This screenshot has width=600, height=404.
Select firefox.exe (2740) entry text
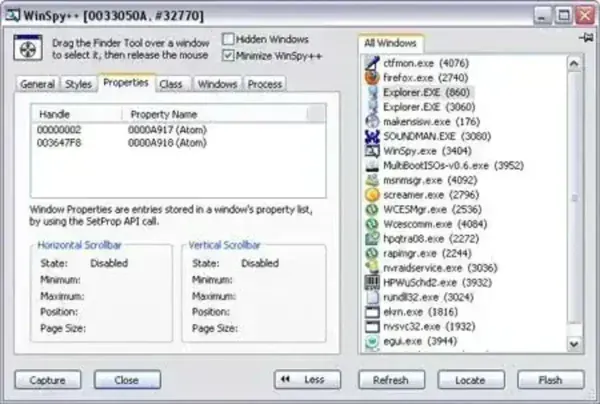coord(426,78)
